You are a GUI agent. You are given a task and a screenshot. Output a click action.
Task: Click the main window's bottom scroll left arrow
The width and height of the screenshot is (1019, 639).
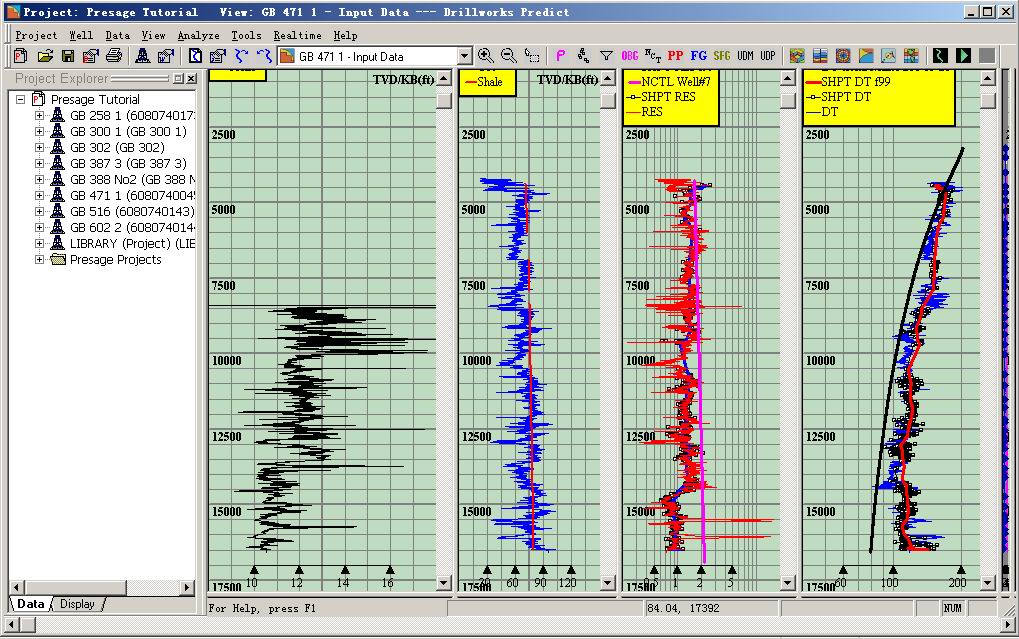click(x=12, y=625)
